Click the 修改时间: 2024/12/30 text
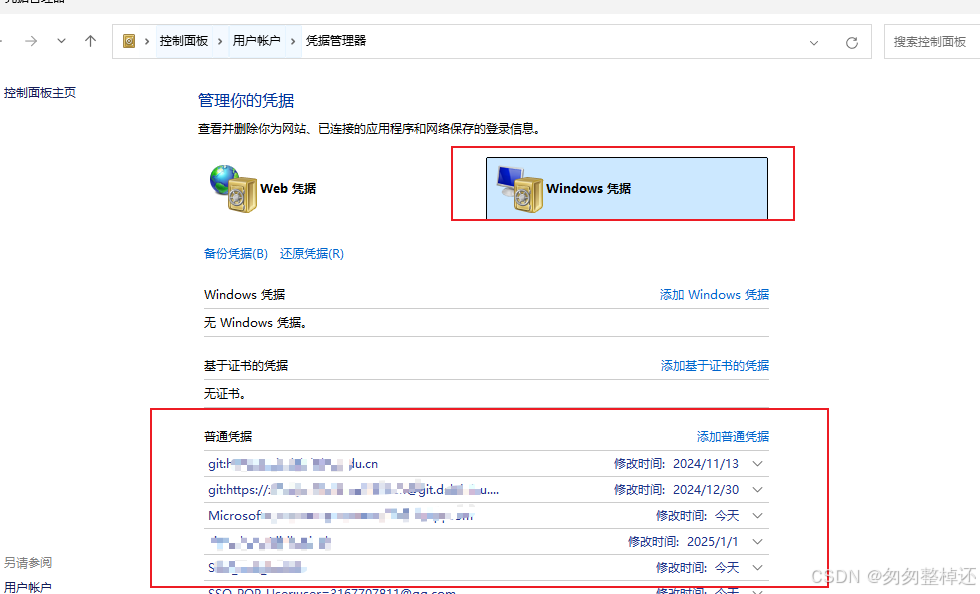The height and width of the screenshot is (594, 980). point(676,490)
